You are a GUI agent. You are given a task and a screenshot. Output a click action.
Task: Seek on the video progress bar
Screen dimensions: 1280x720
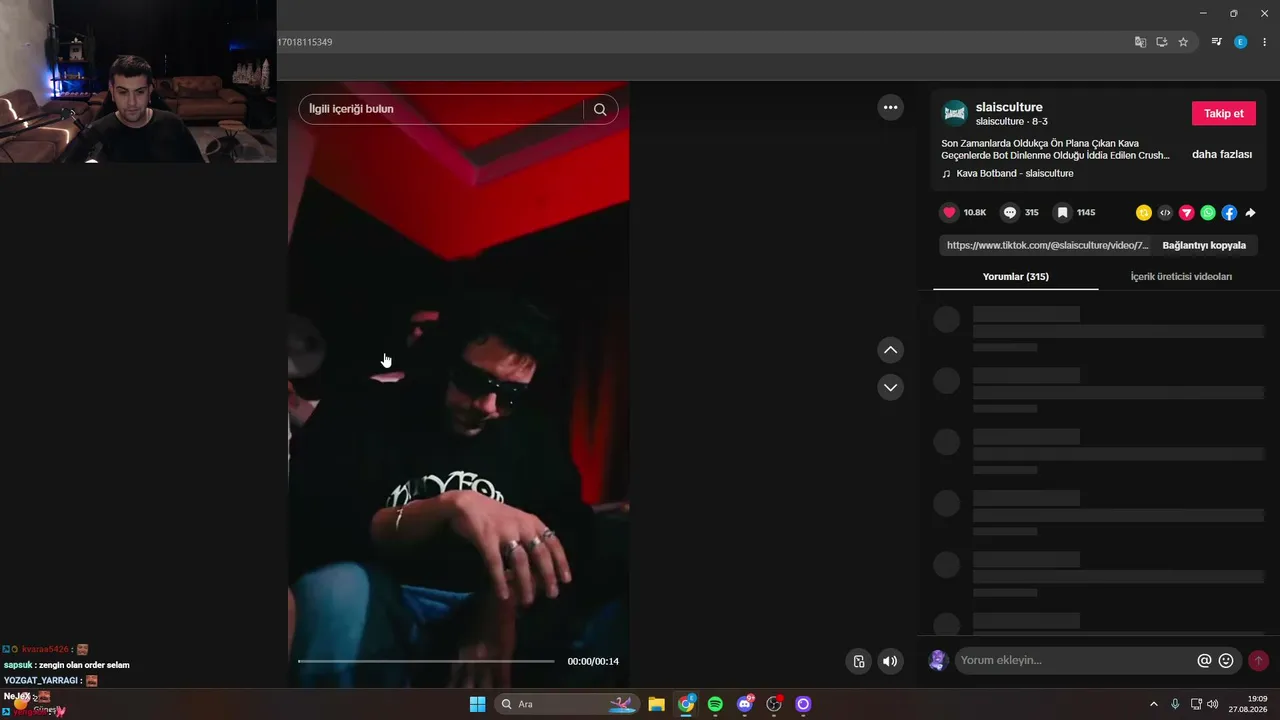(x=426, y=661)
